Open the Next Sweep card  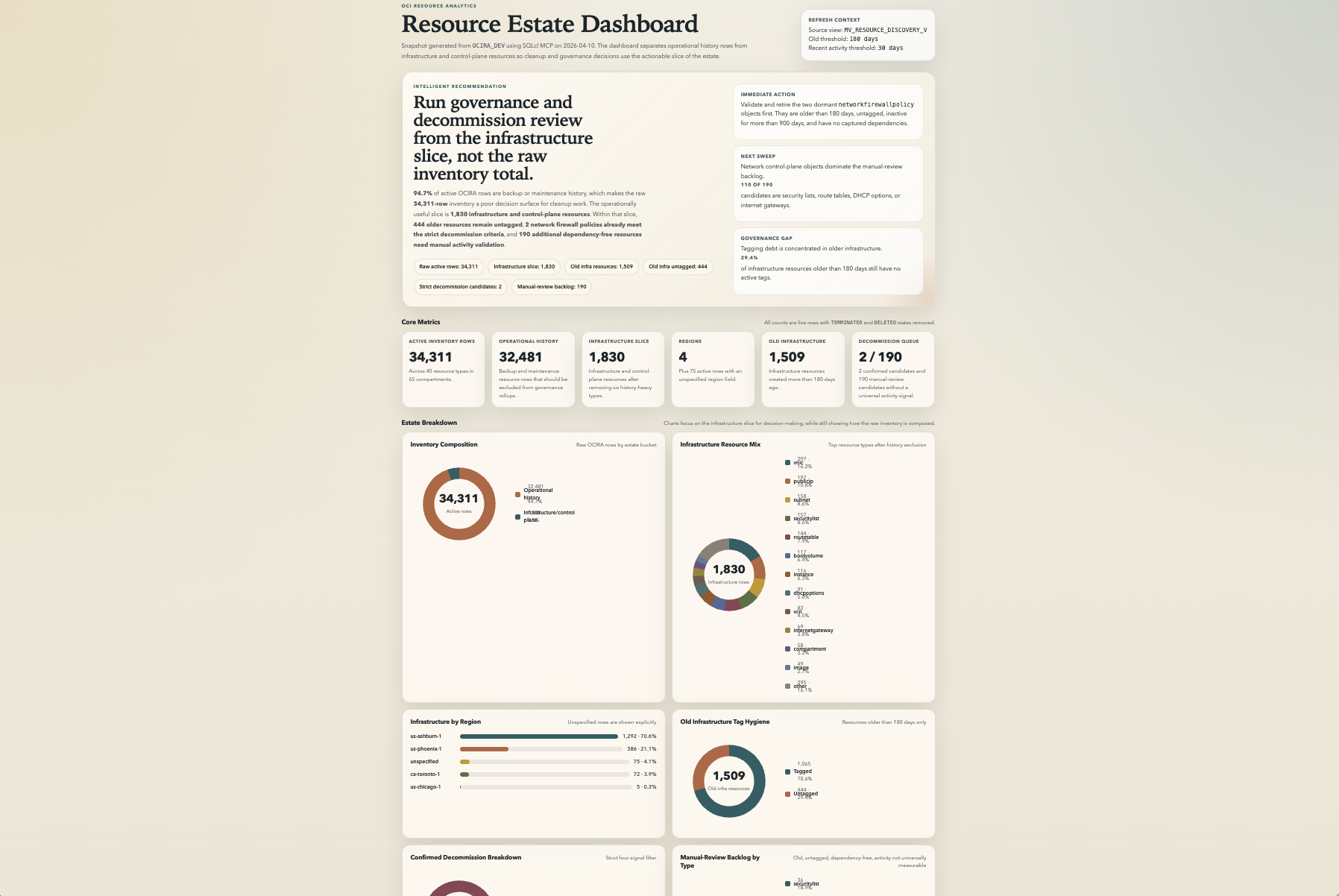828,184
